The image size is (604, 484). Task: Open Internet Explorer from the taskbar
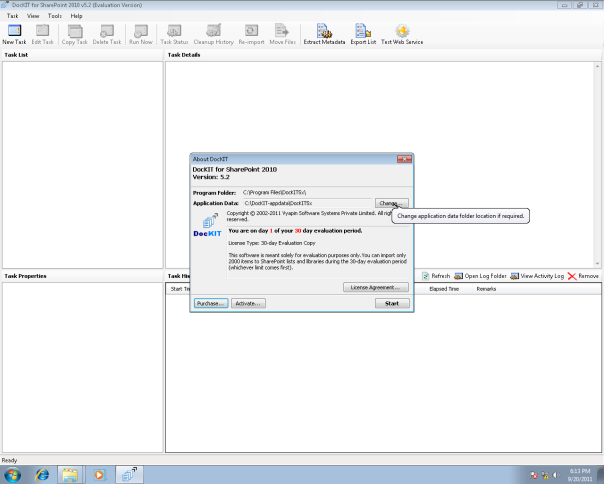point(42,474)
